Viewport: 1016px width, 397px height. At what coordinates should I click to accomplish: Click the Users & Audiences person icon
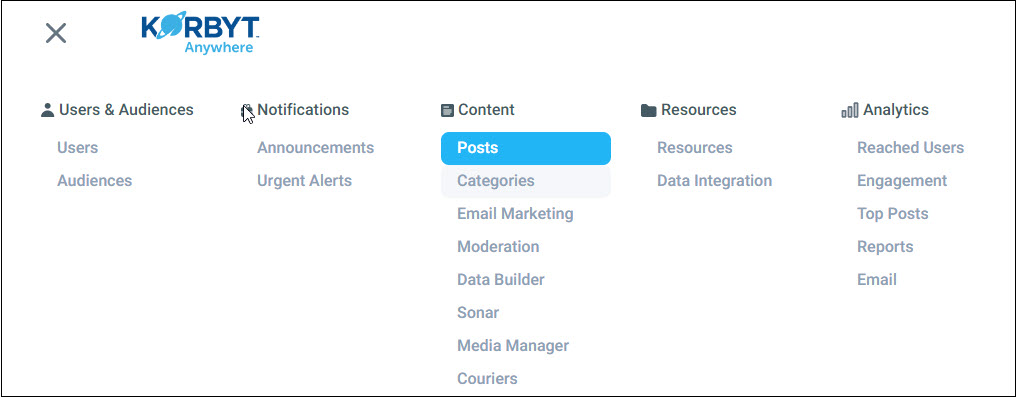coord(47,111)
